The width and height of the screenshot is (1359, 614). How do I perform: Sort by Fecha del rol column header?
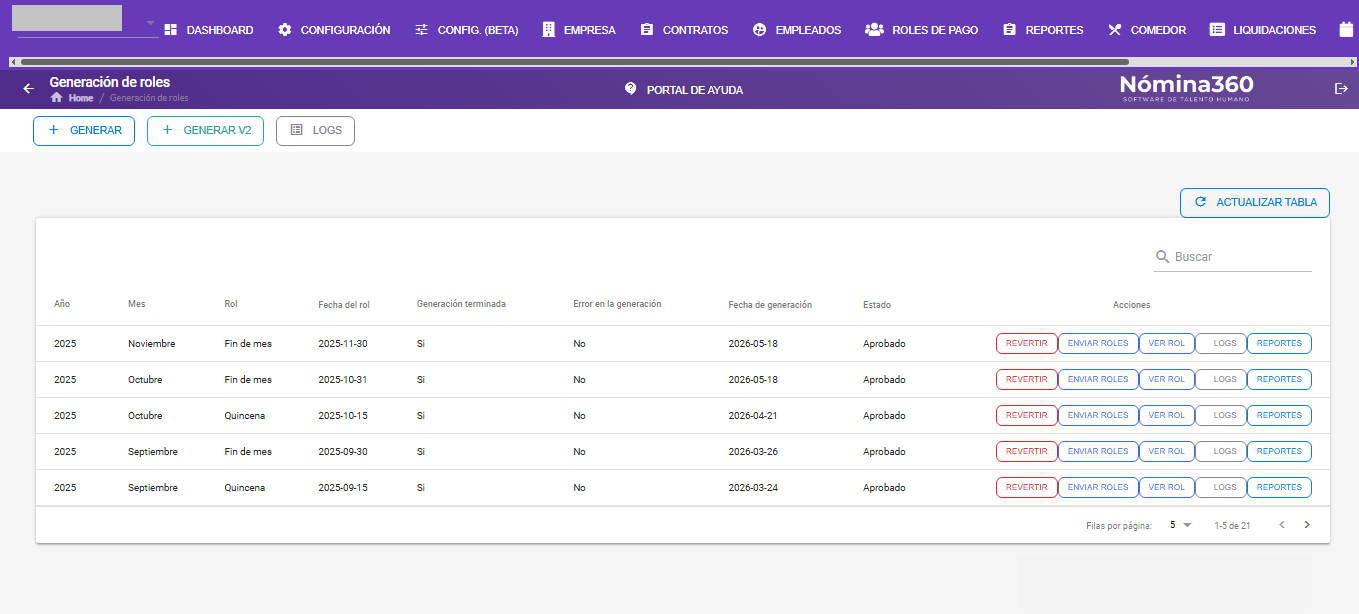pyautogui.click(x=344, y=304)
